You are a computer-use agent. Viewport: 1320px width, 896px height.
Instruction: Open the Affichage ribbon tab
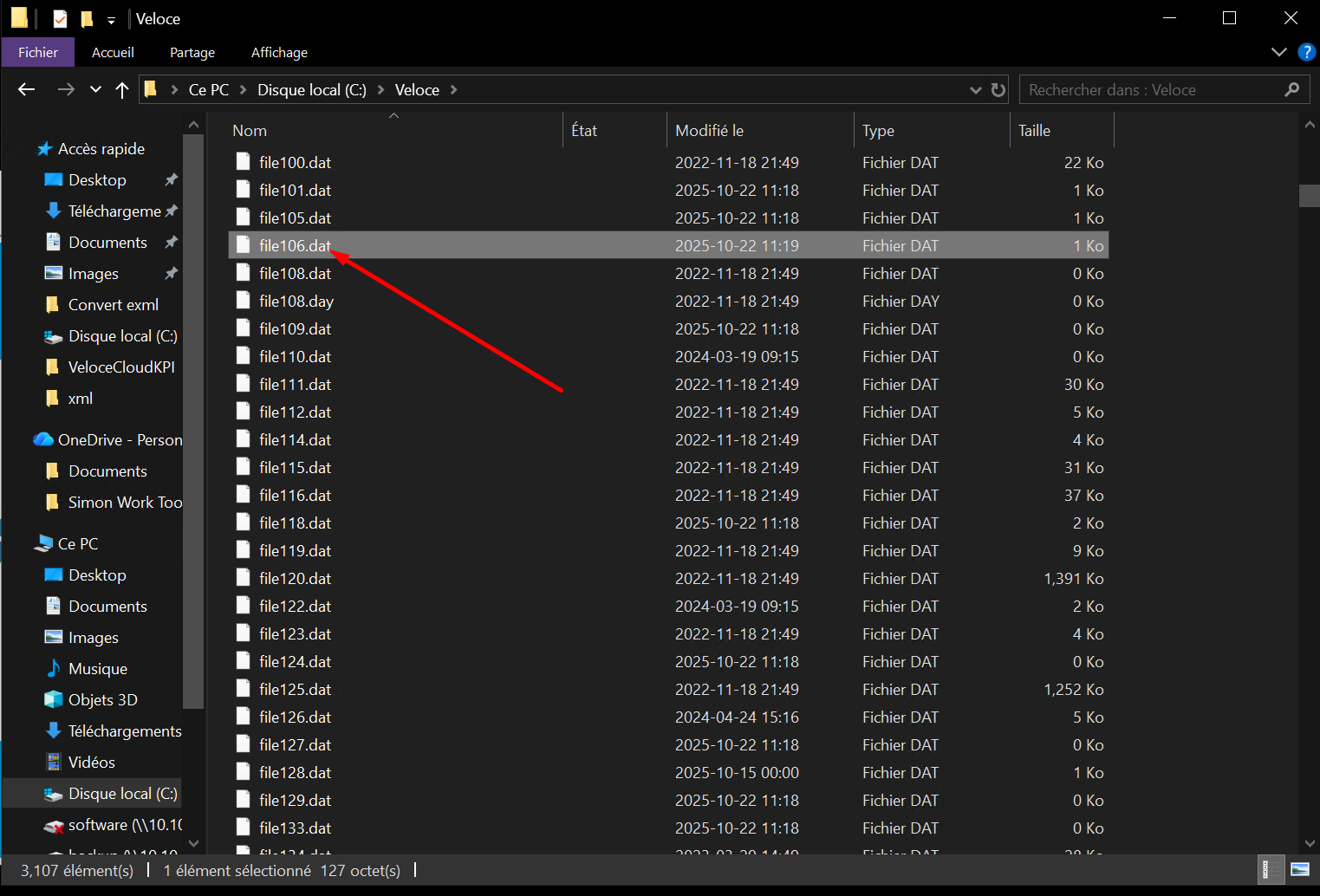279,52
